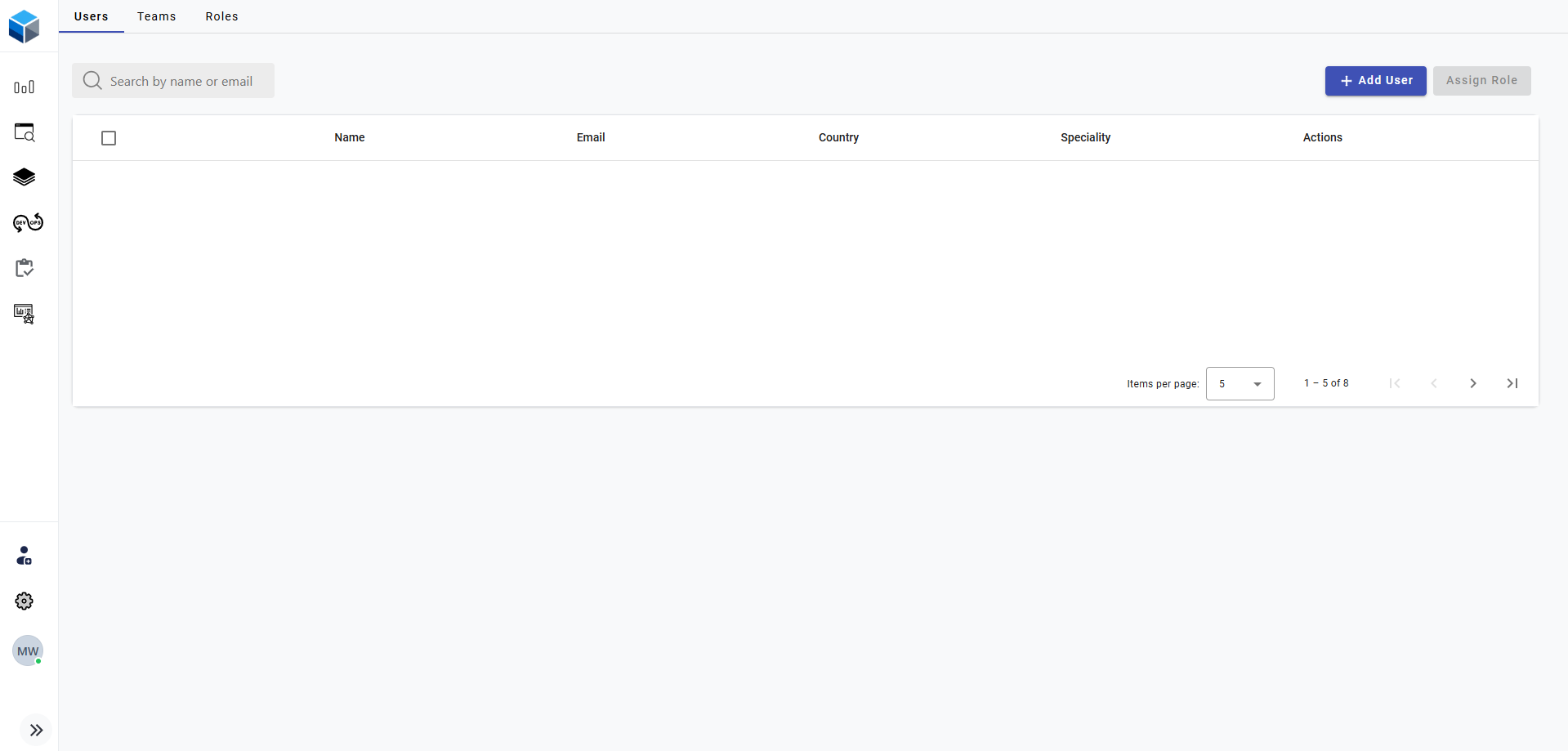Go to next page of users

[1473, 383]
